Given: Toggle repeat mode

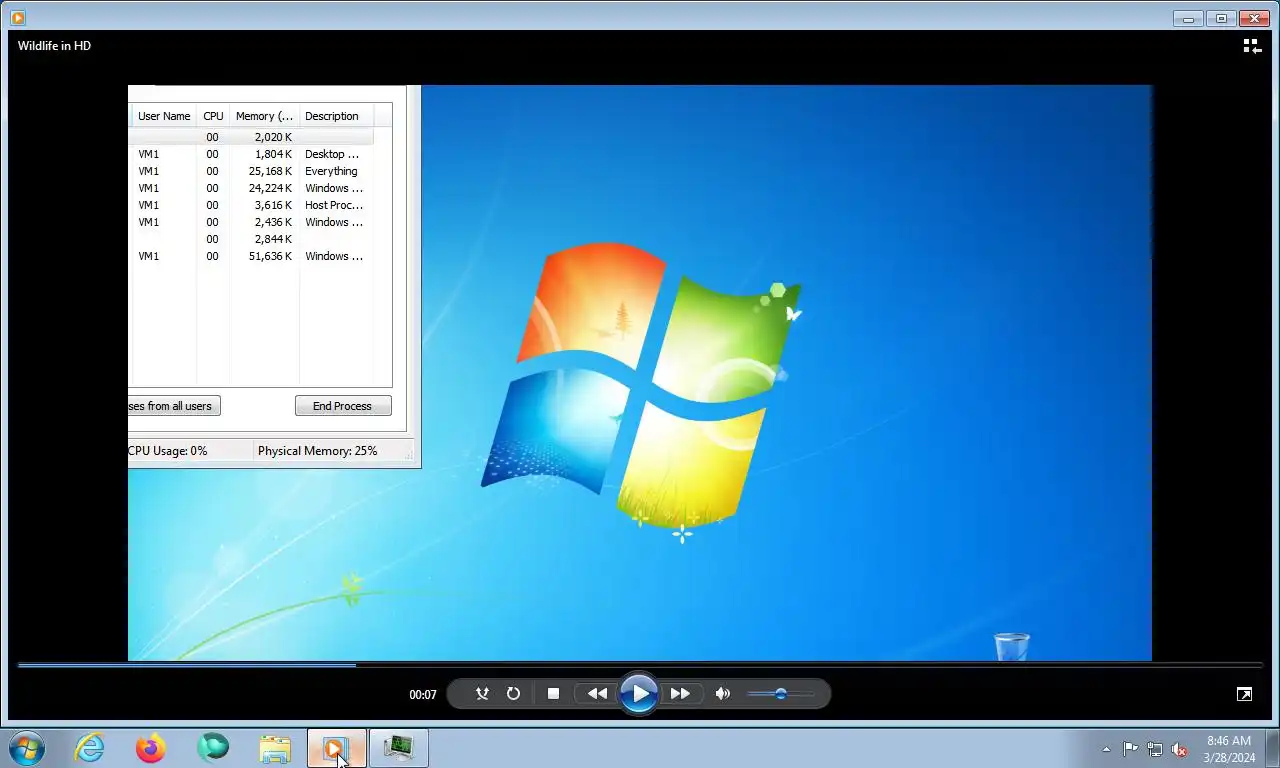Looking at the screenshot, I should 513,694.
